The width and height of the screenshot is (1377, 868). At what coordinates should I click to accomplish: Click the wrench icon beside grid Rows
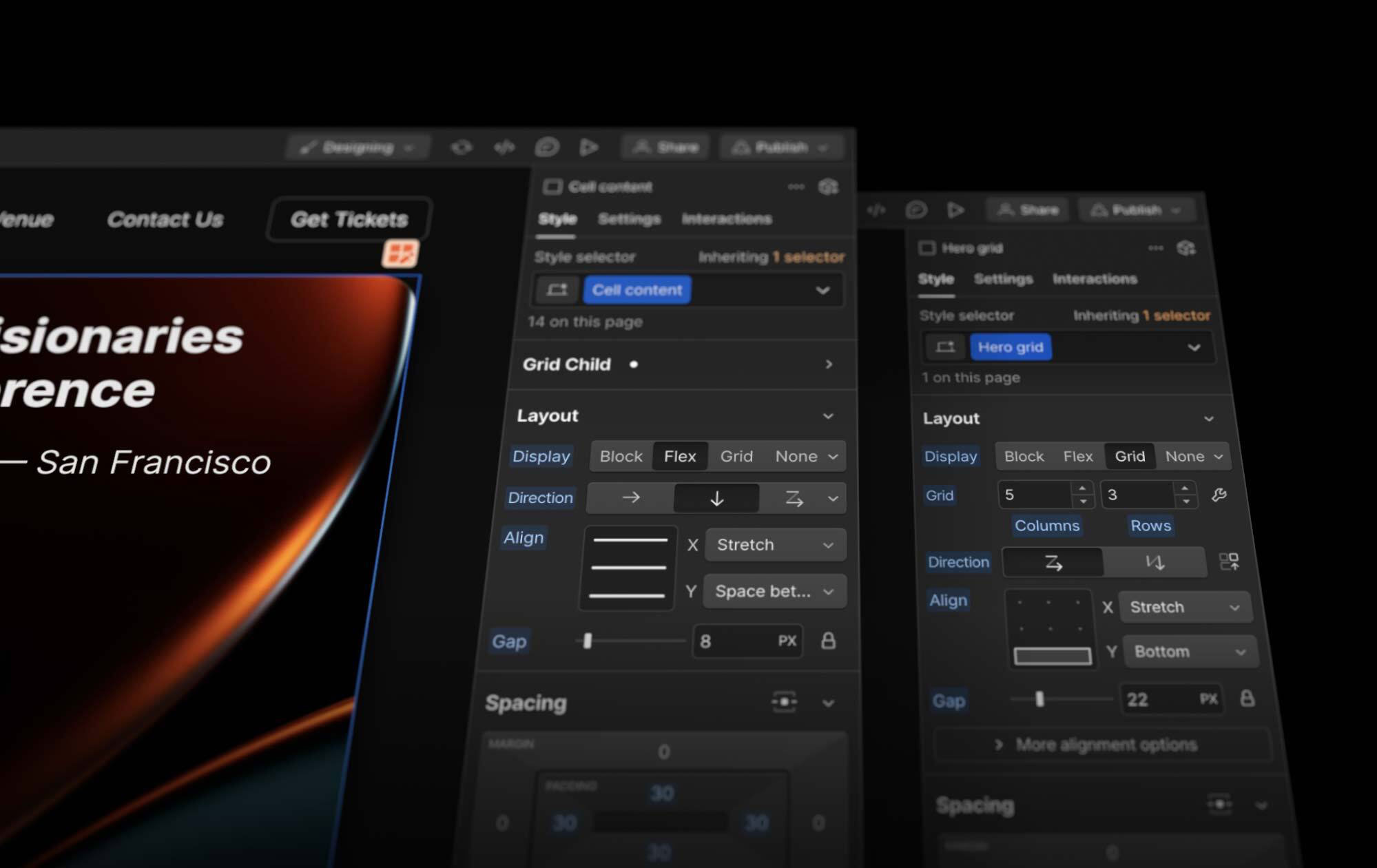pyautogui.click(x=1219, y=495)
